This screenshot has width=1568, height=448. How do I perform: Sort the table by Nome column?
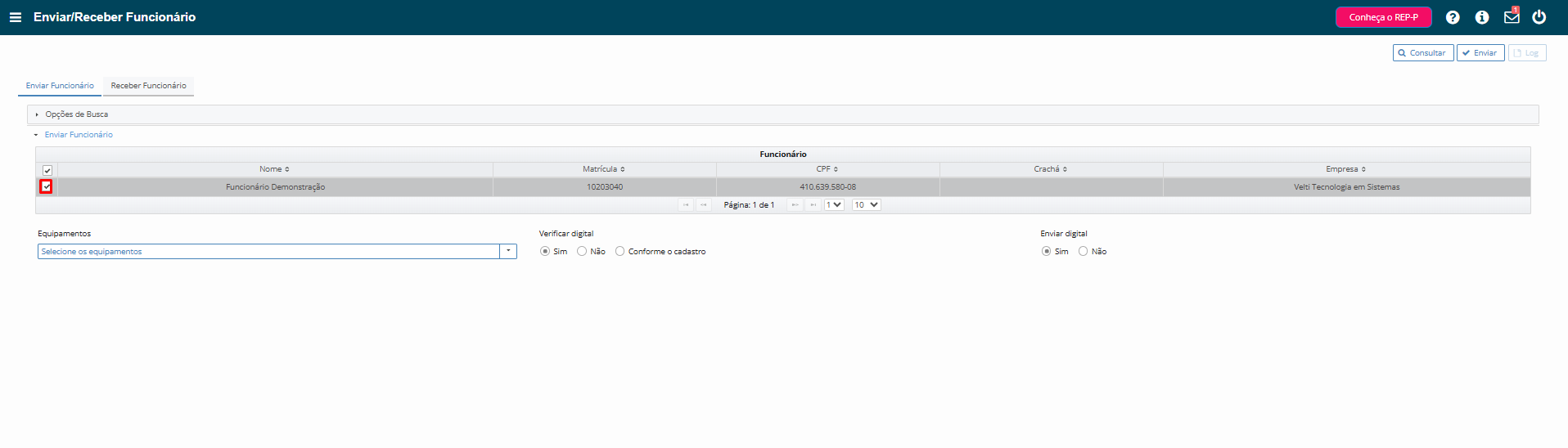(275, 169)
